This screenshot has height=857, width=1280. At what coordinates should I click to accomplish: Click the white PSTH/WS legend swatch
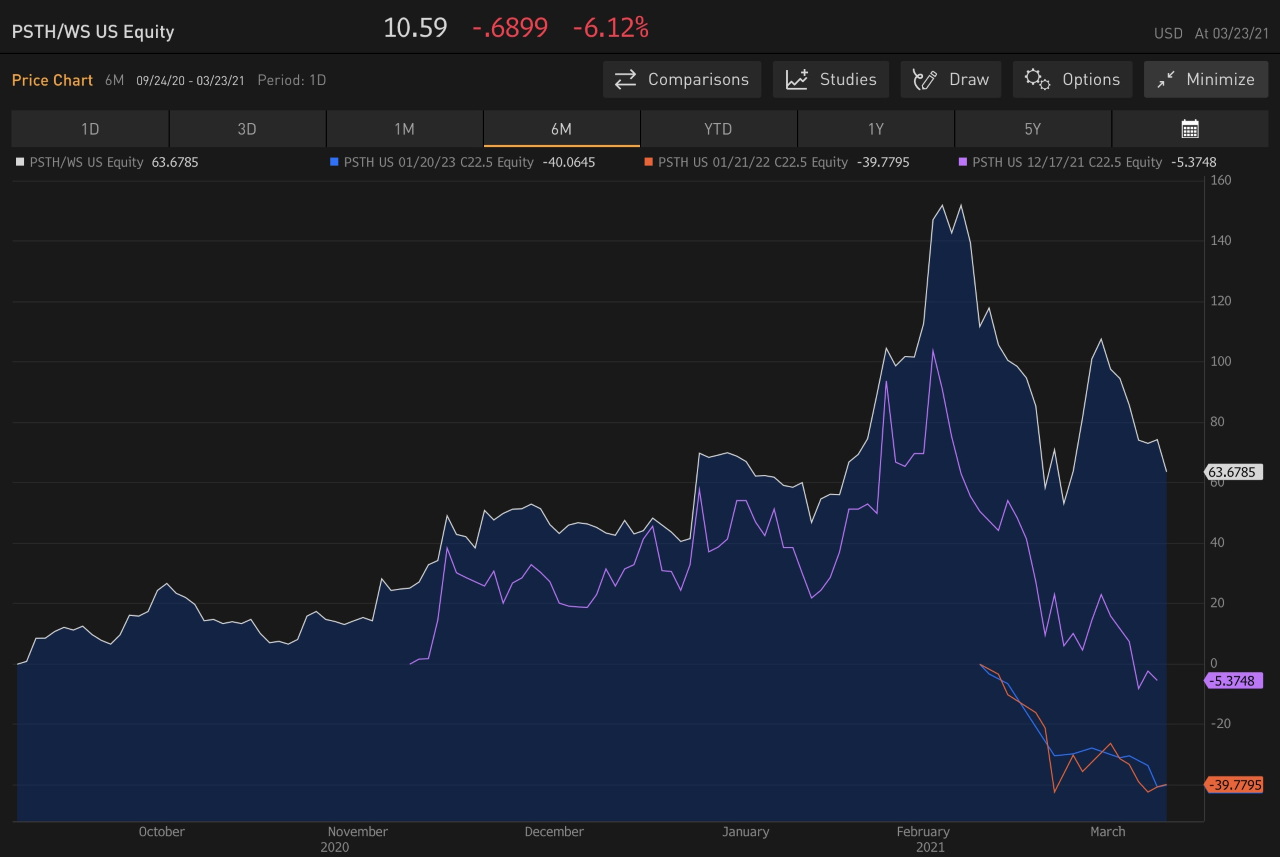click(19, 162)
